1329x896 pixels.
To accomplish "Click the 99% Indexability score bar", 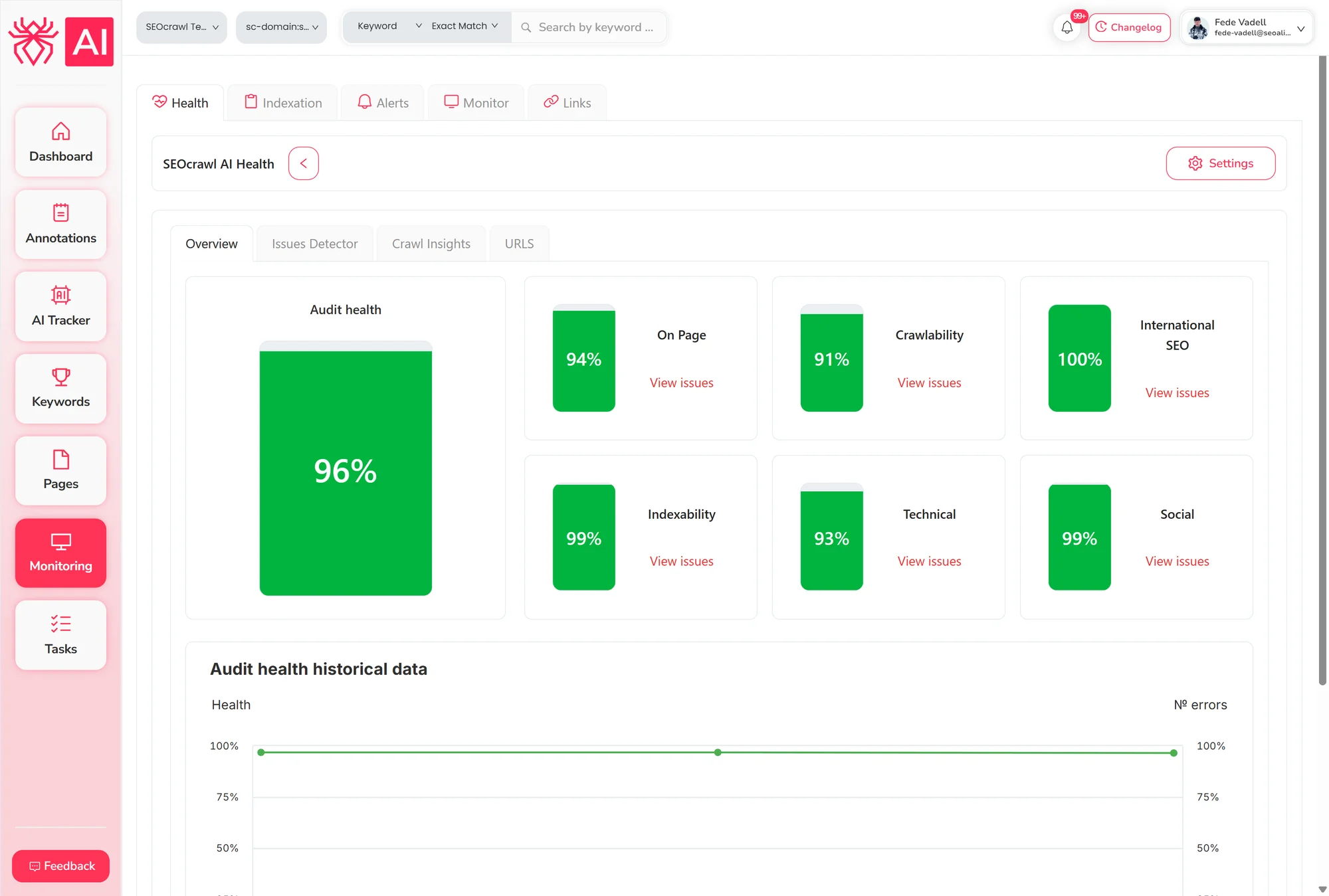I will (584, 537).
